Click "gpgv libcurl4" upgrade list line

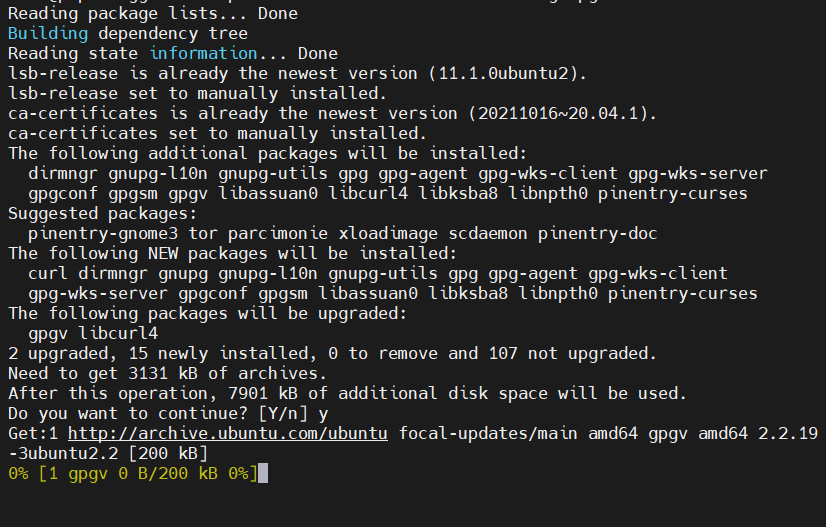(x=92, y=333)
